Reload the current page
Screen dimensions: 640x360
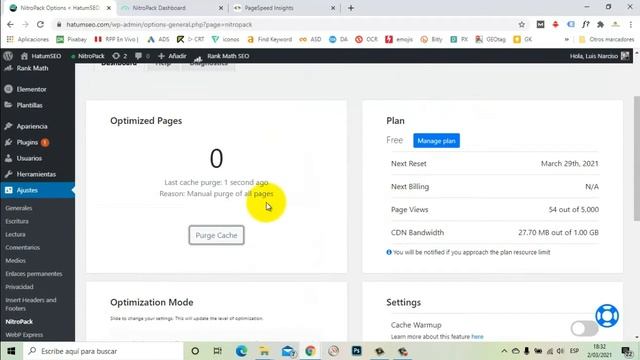coord(40,24)
